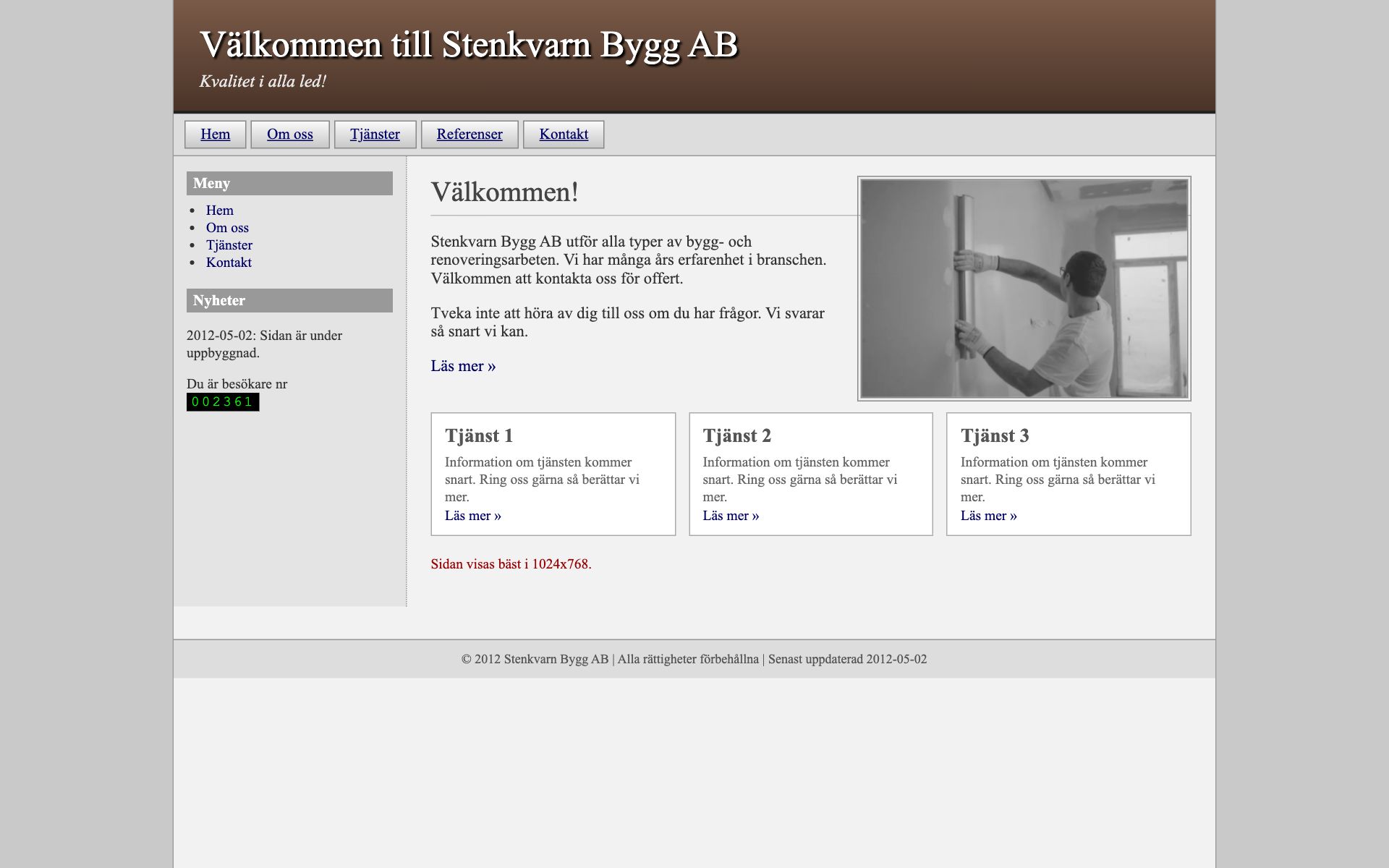Click paragraph starting Tveka inte att höra
The height and width of the screenshot is (868, 1389).
pyautogui.click(x=627, y=322)
